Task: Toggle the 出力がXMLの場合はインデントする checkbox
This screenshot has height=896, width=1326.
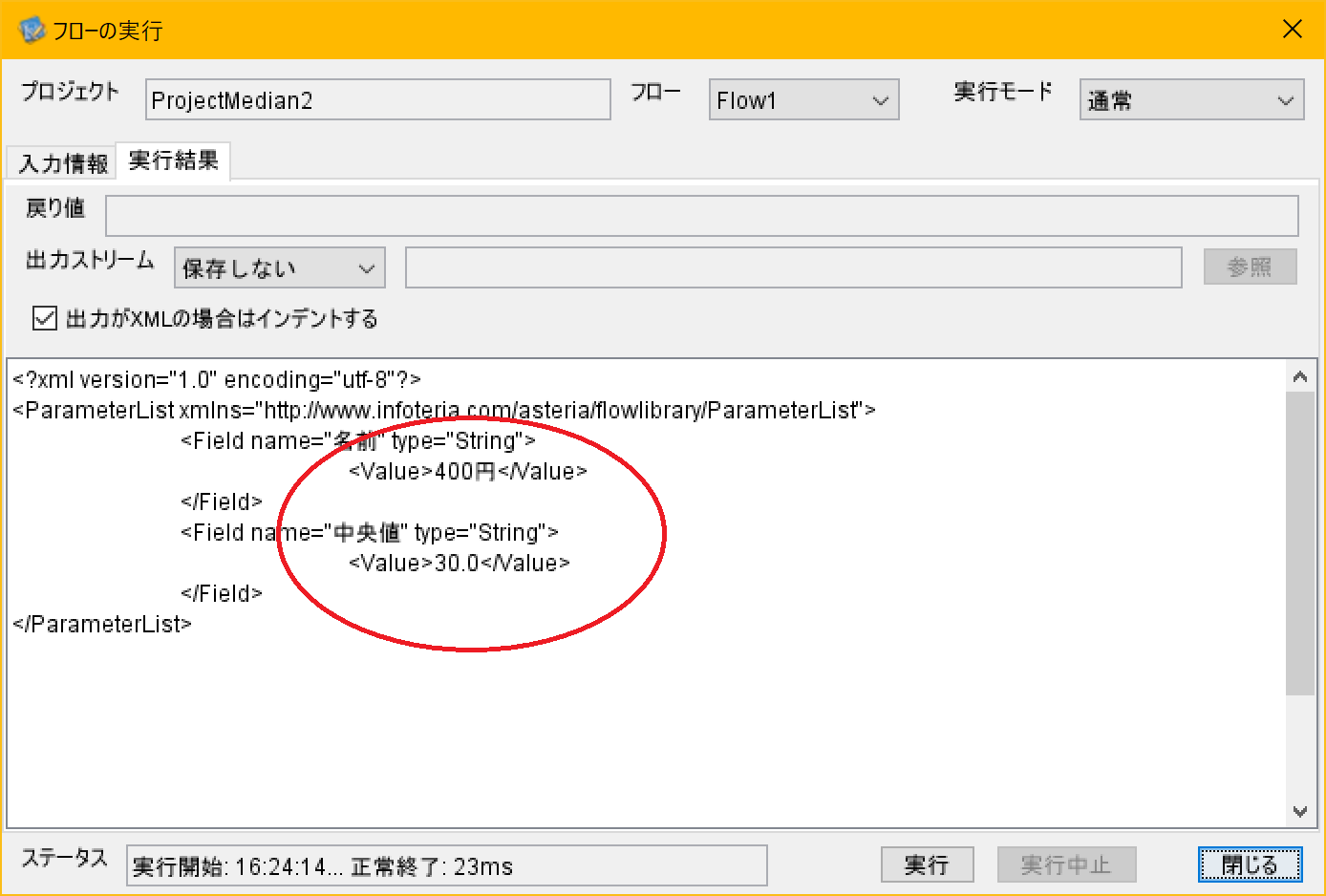Action: point(45,318)
